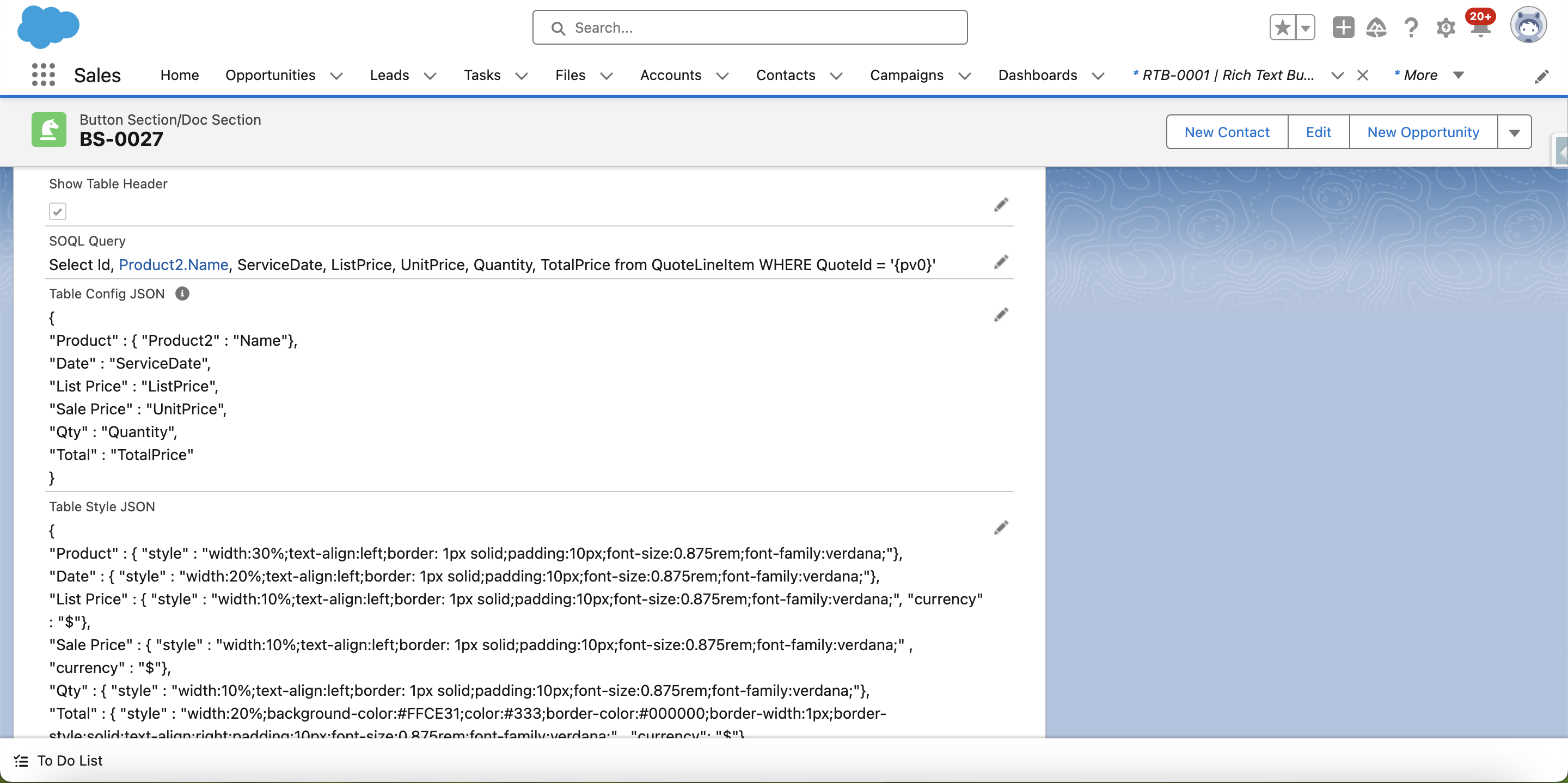Open the Dashboards tab
Image resolution: width=1568 pixels, height=783 pixels.
click(1037, 75)
